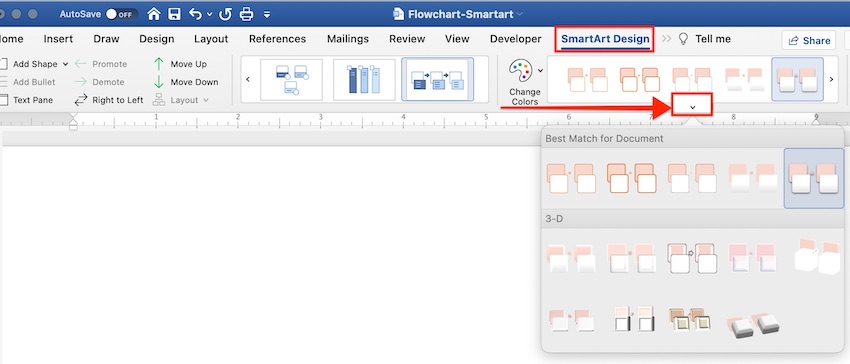
Task: Choose the dark-outlined third 3-D style
Action: [x=692, y=257]
